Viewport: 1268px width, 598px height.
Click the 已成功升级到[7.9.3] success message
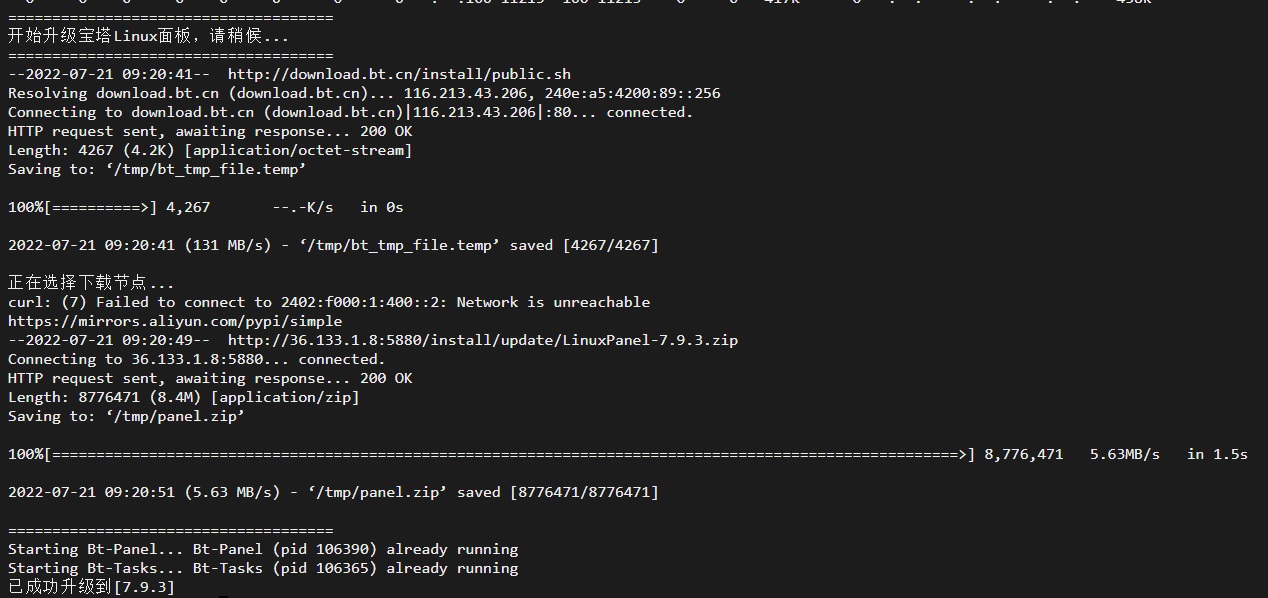click(91, 587)
